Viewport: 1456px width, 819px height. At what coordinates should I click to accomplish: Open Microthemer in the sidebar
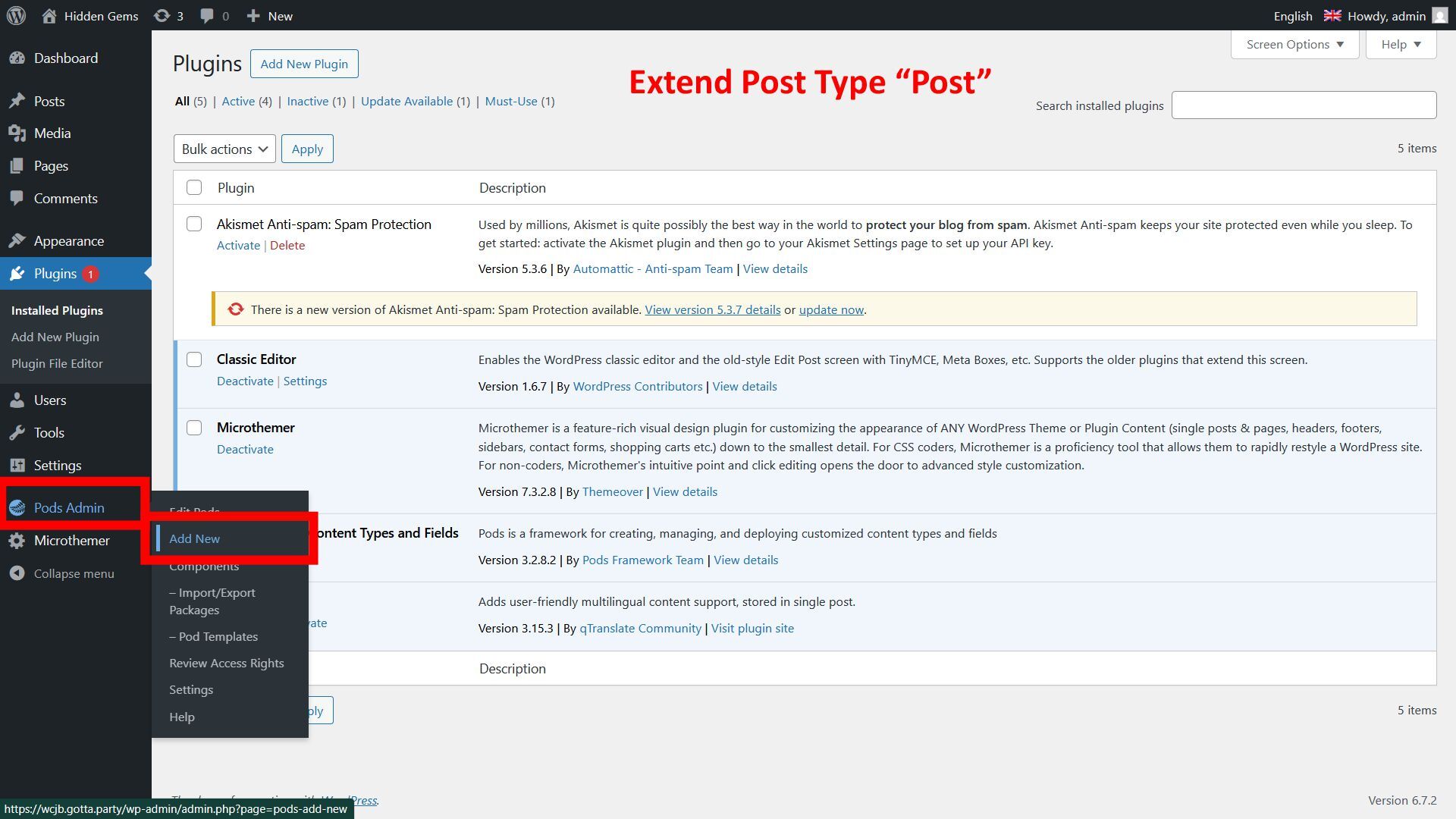point(72,540)
